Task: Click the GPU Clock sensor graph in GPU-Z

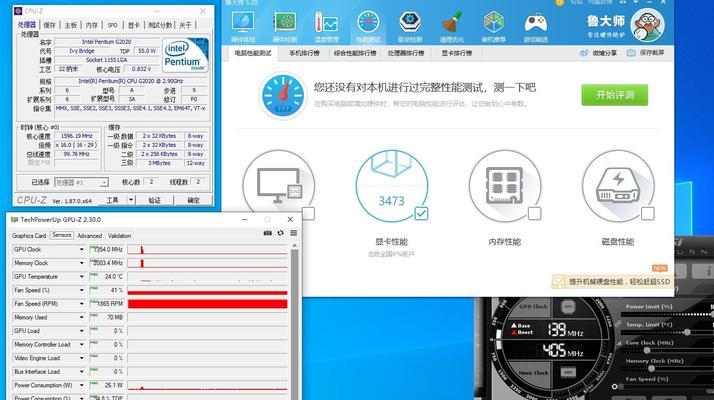Action: point(208,249)
